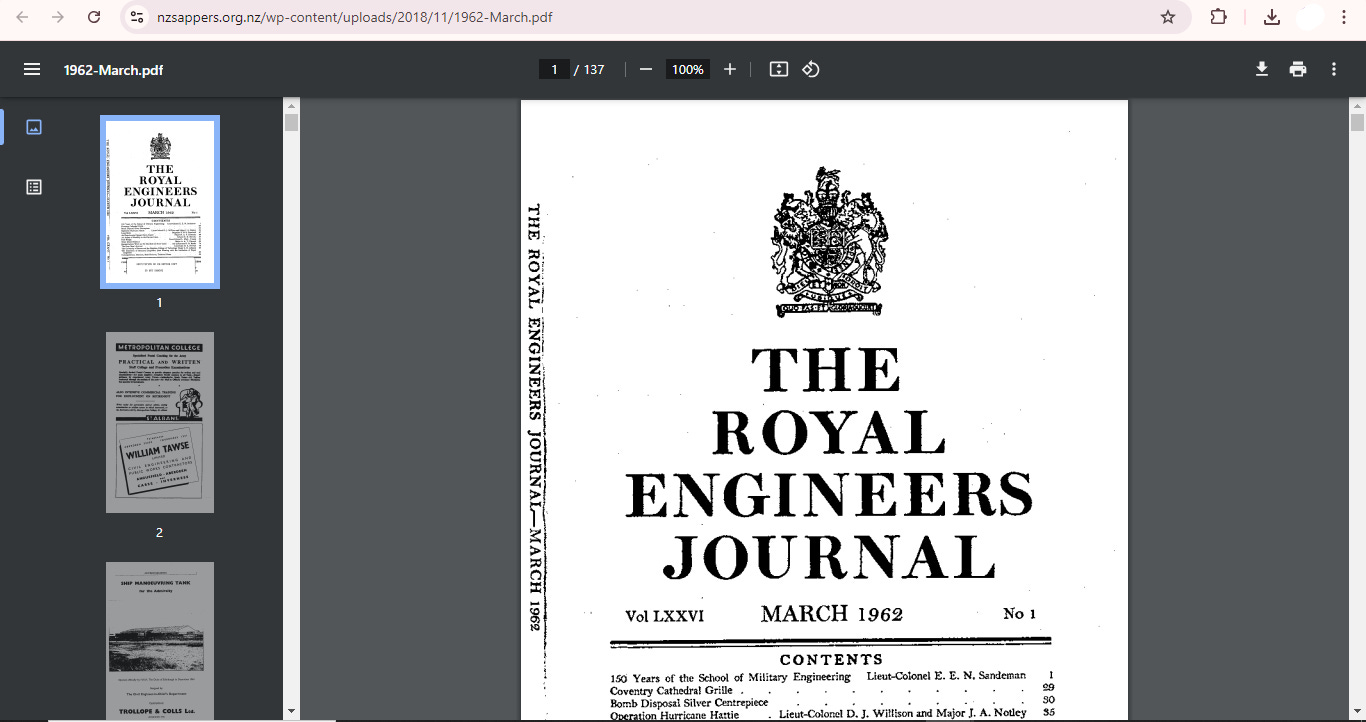This screenshot has height=722, width=1366.
Task: Click the JOURNAL title word
Action: (x=830, y=558)
